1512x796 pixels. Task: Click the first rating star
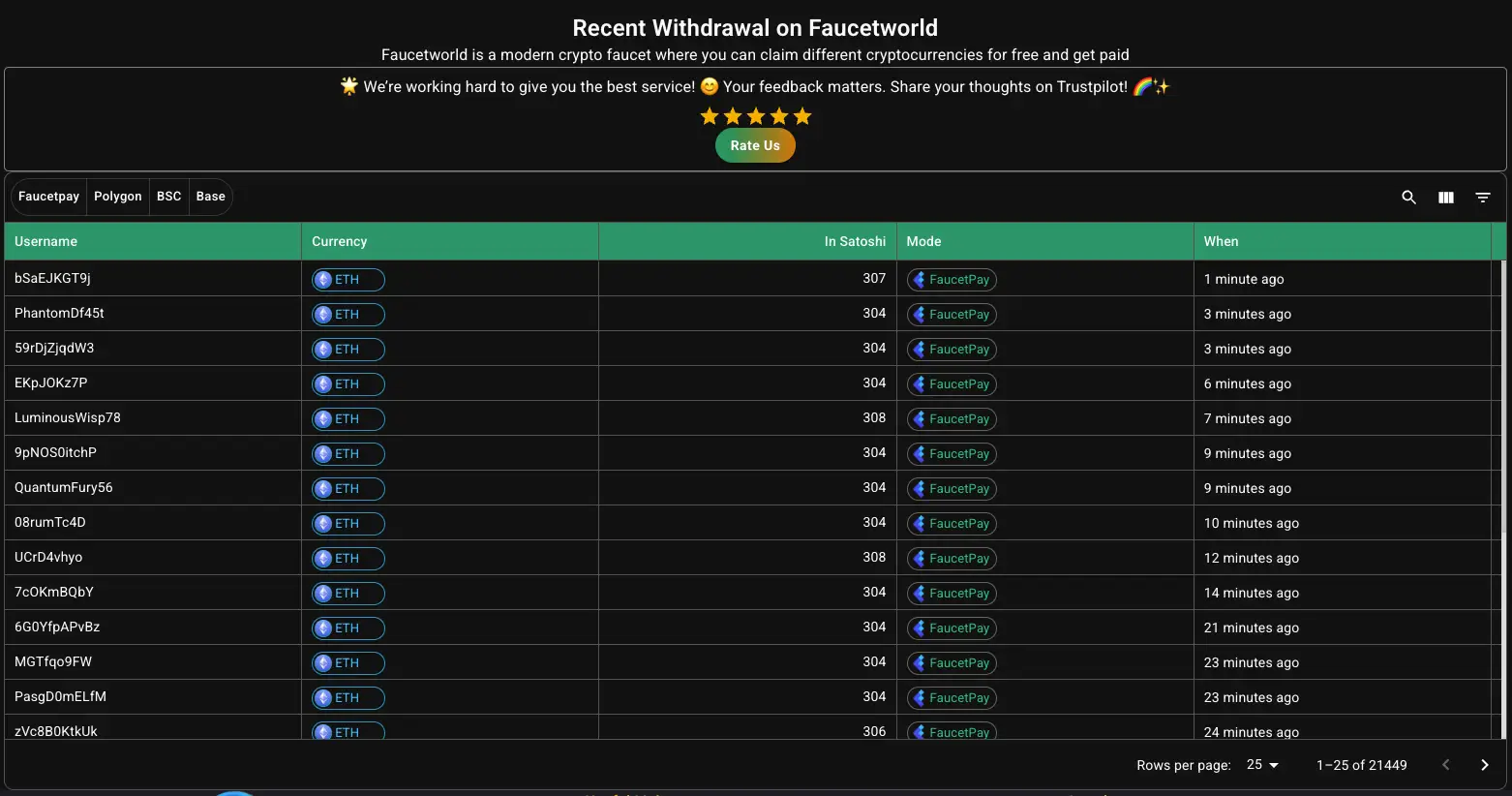pyautogui.click(x=710, y=116)
